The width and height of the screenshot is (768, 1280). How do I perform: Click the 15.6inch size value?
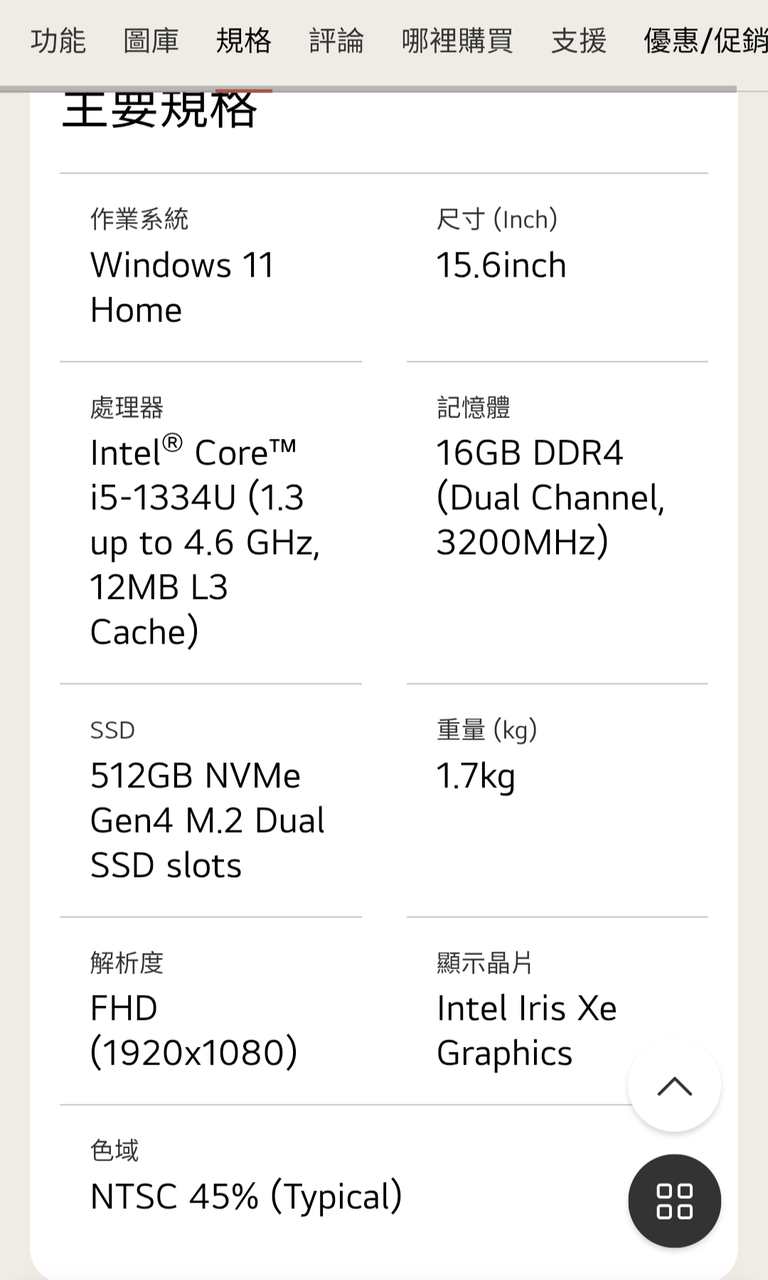coord(501,265)
